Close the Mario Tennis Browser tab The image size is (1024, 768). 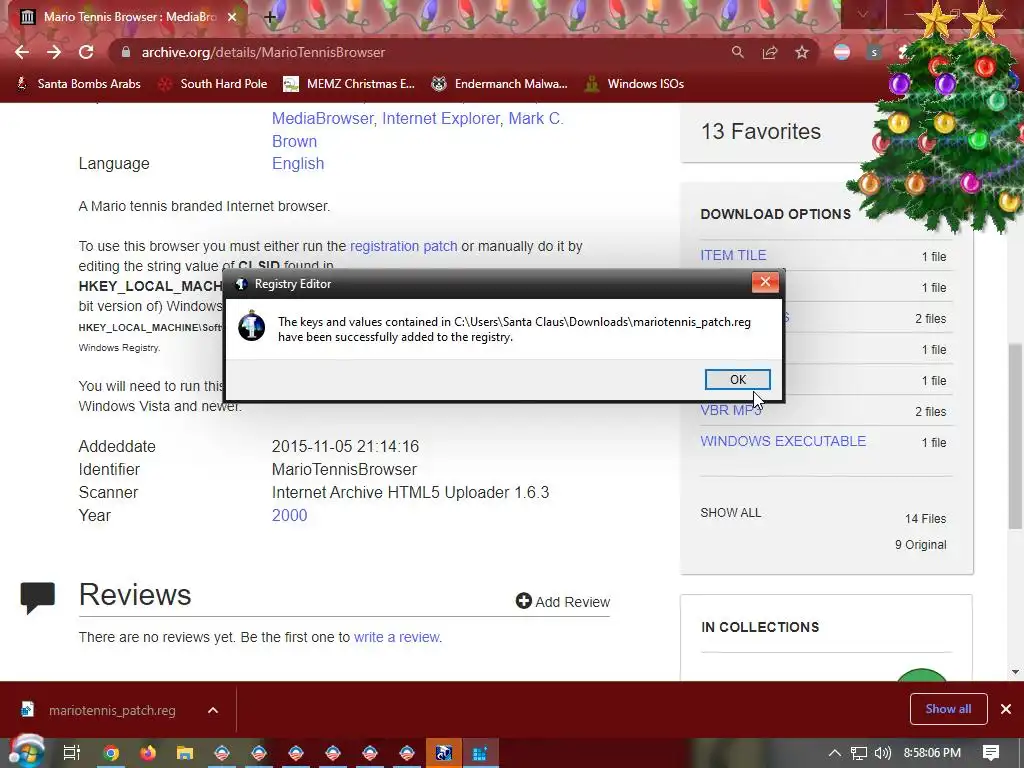pos(232,17)
